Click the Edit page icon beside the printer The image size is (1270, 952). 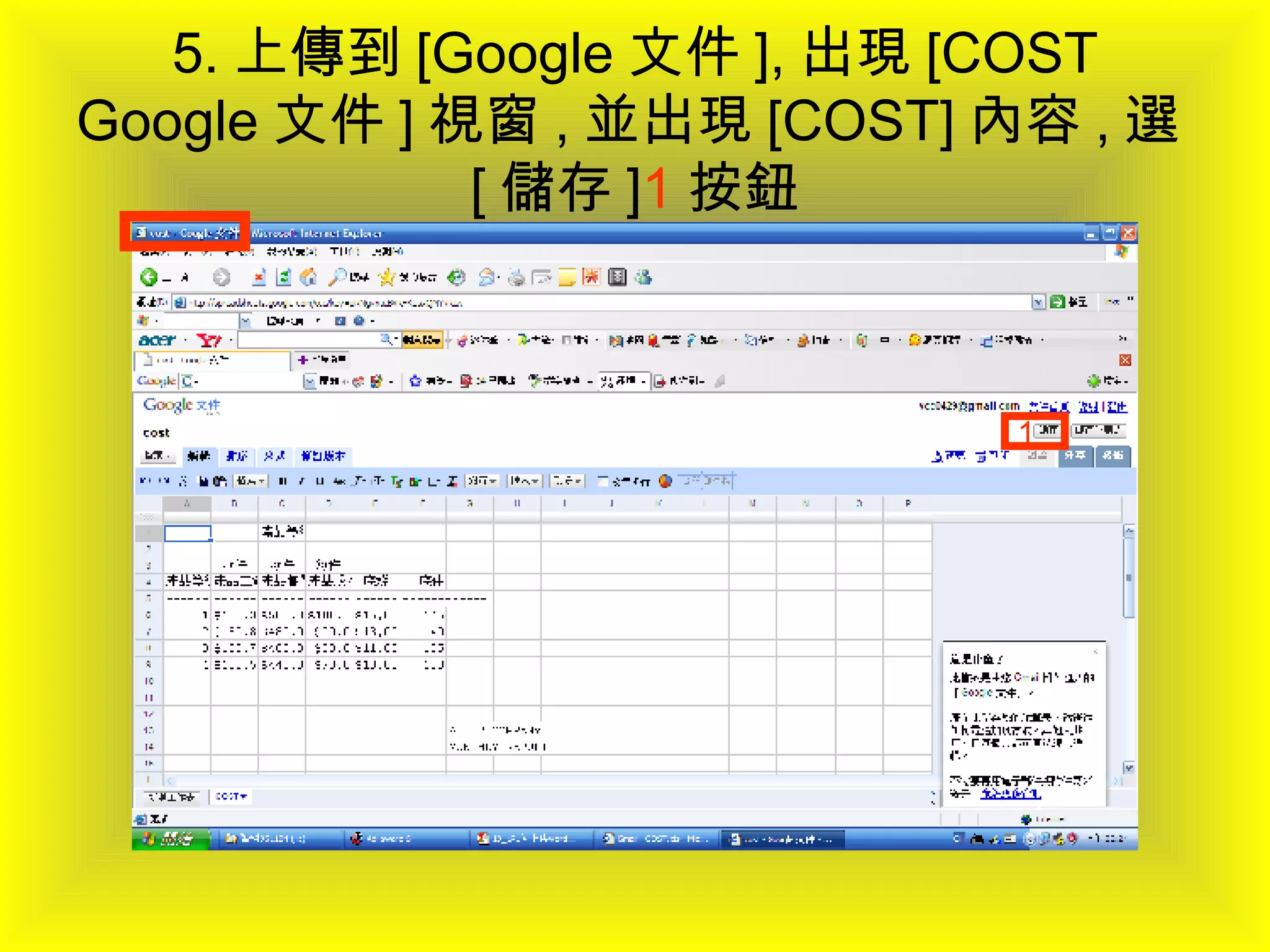pyautogui.click(x=541, y=278)
